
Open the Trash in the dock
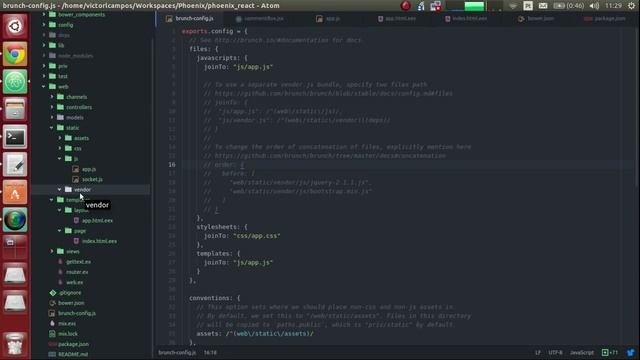(15, 344)
